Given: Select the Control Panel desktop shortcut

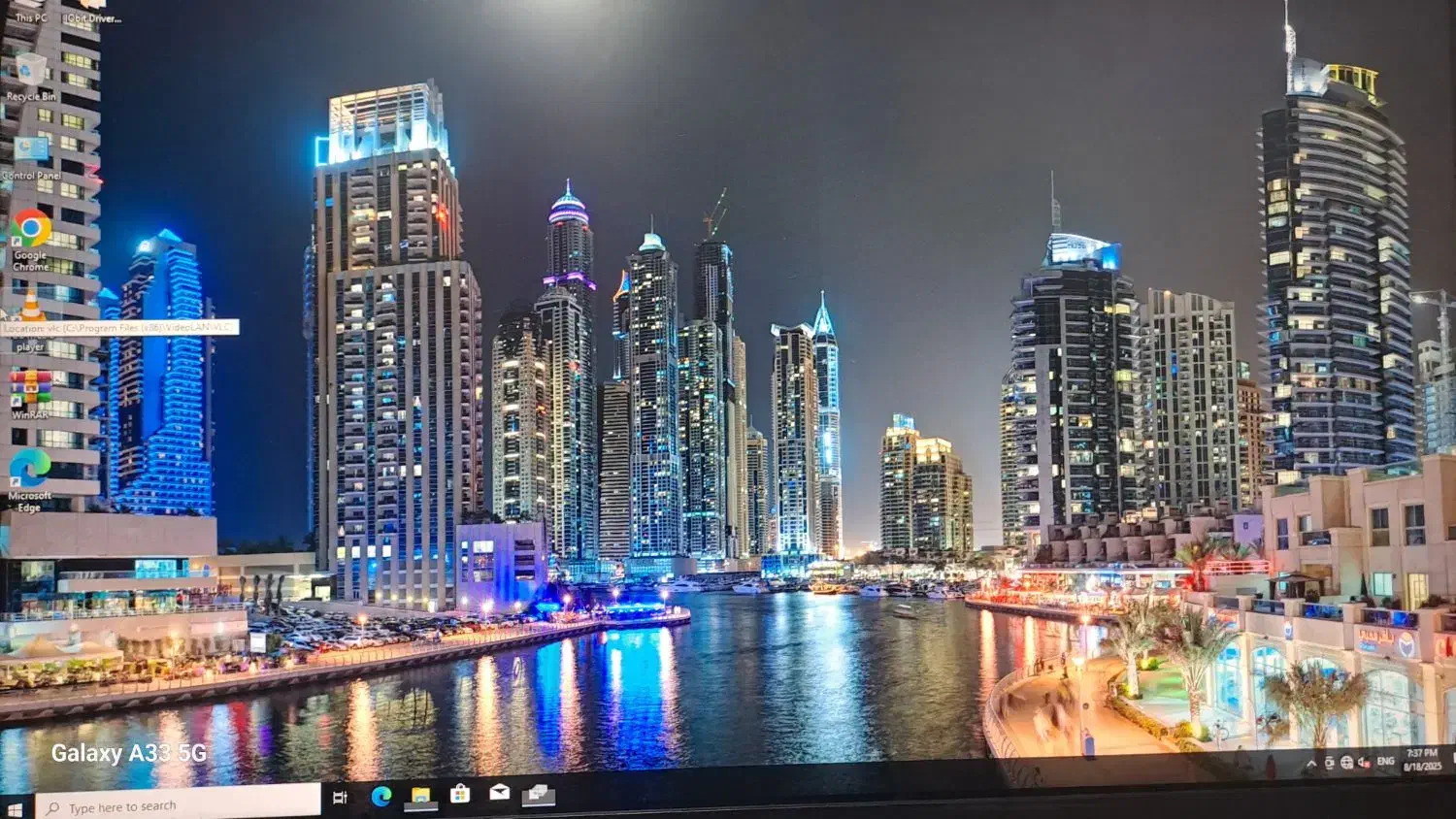Looking at the screenshot, I should (x=31, y=150).
